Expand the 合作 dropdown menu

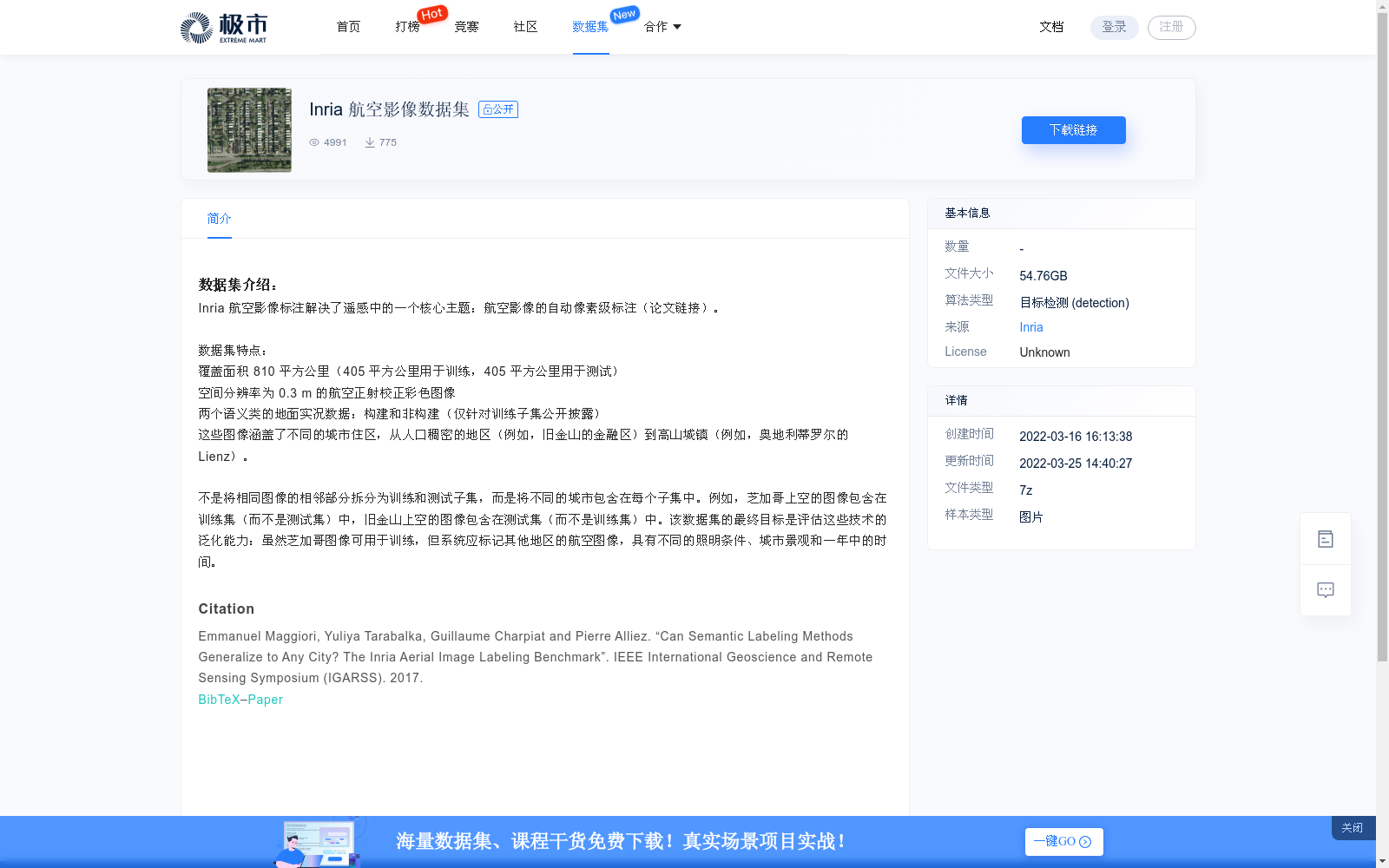(x=662, y=27)
